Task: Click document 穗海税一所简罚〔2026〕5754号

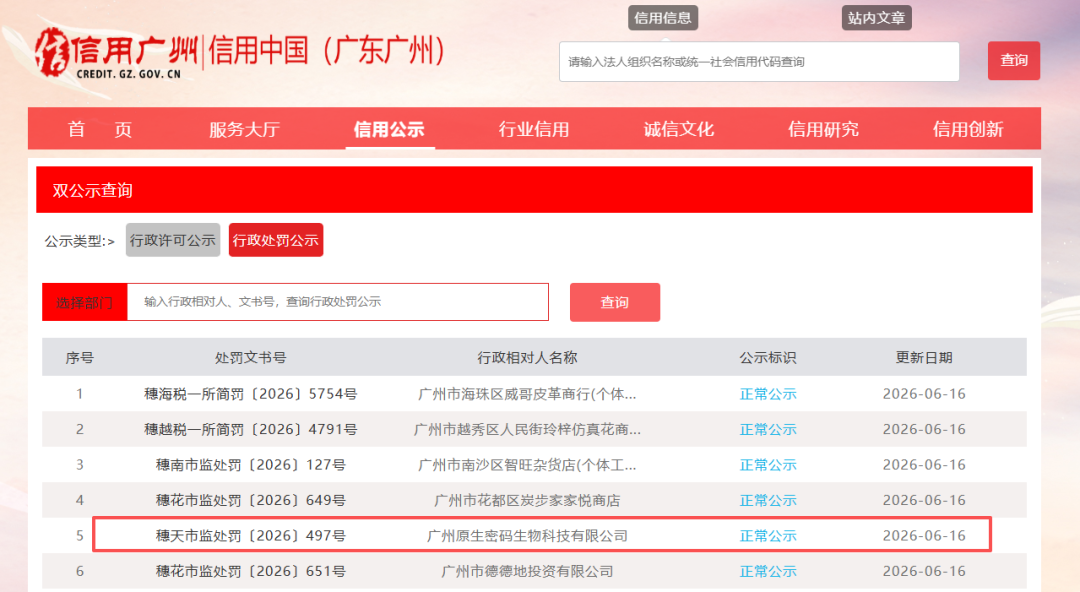Action: [x=251, y=394]
